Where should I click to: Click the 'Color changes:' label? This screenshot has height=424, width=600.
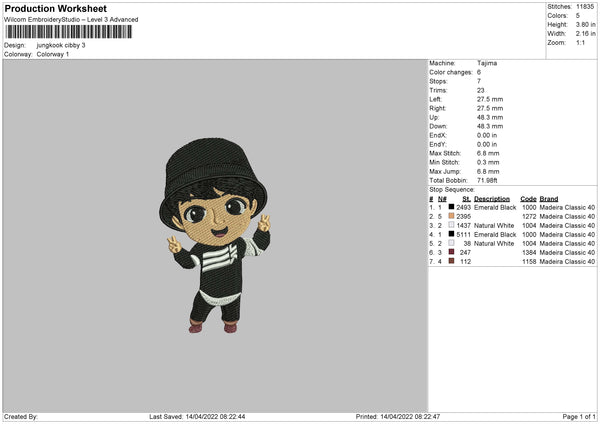pos(451,72)
